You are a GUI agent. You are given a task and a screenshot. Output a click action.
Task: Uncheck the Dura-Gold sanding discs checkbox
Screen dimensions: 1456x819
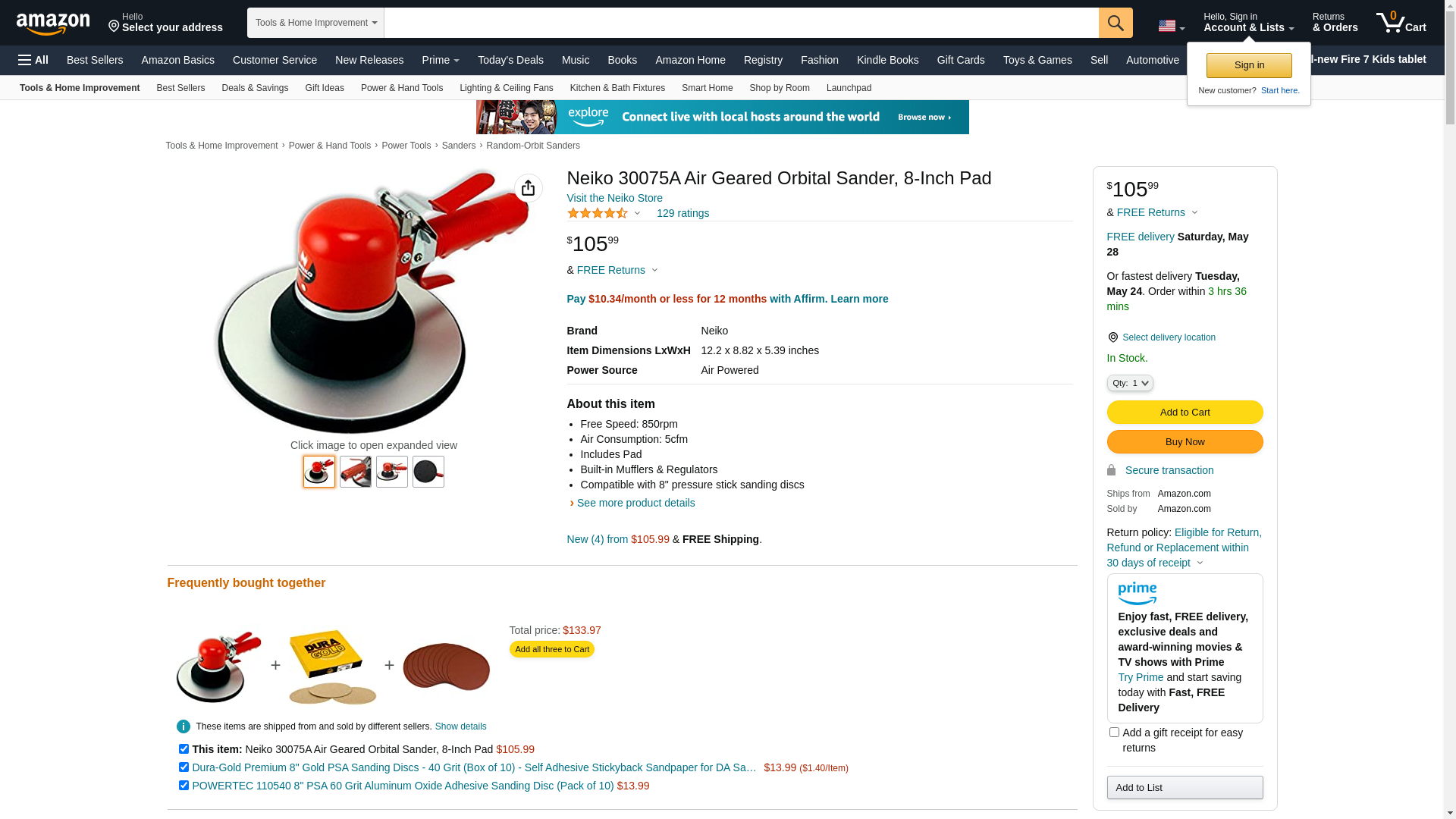[184, 767]
